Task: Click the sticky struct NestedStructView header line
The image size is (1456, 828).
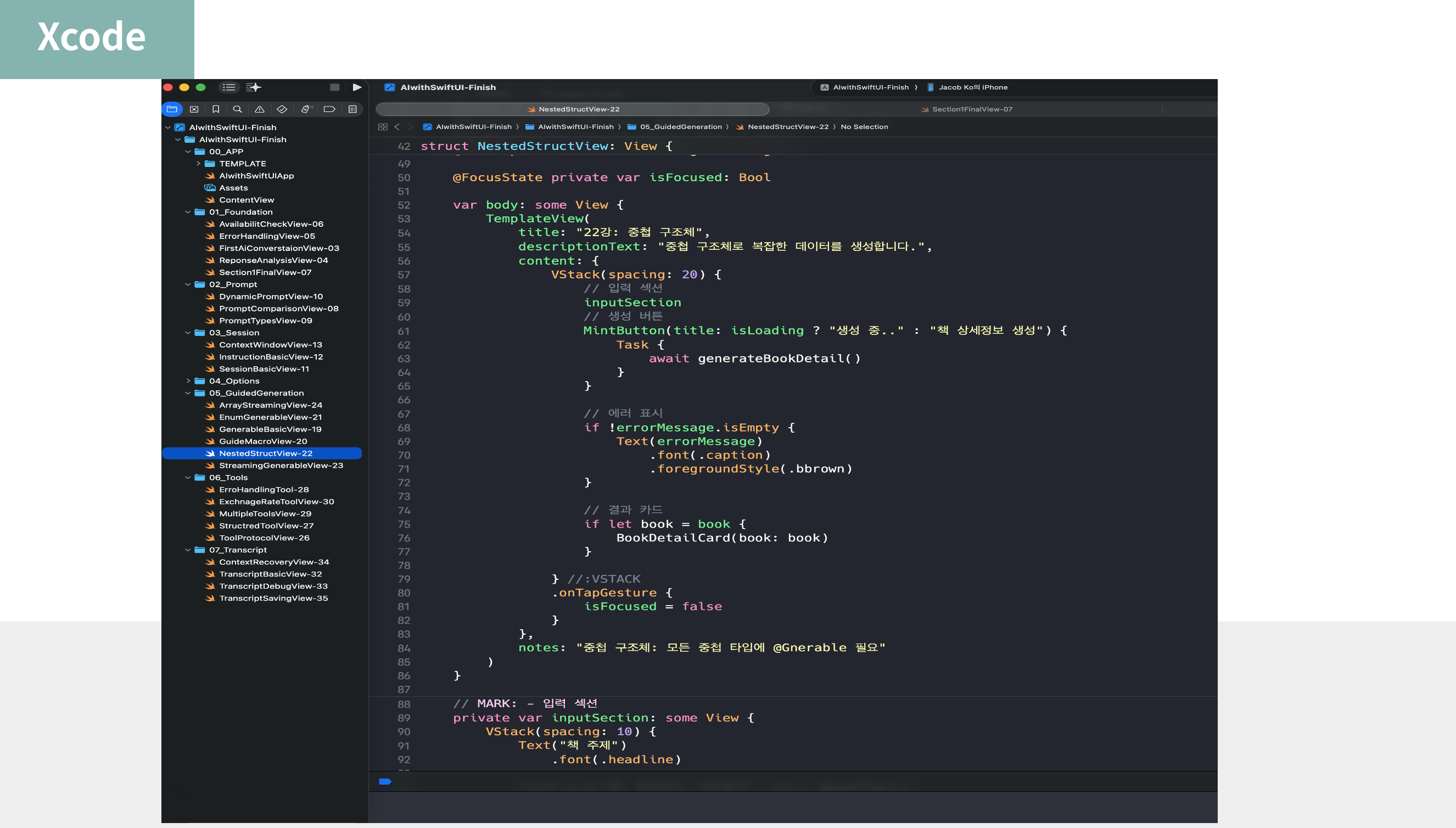Action: (x=793, y=146)
